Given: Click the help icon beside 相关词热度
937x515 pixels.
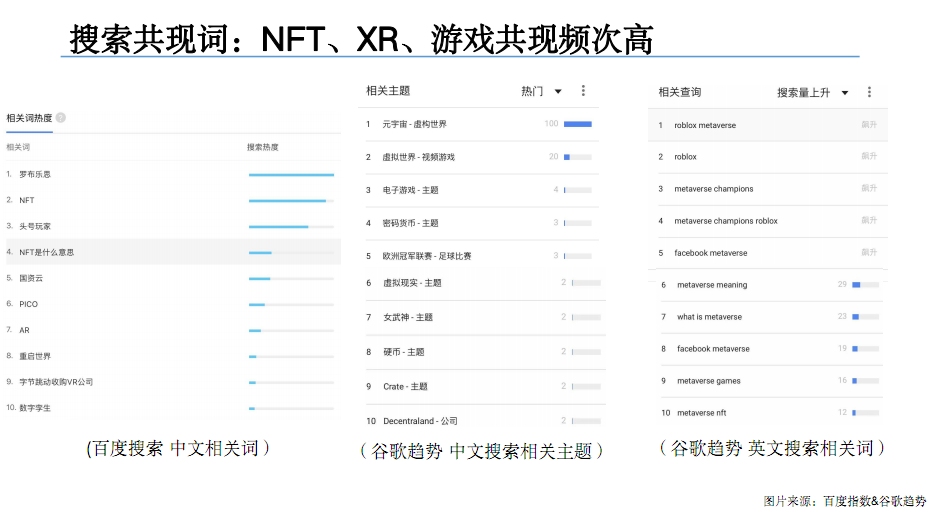Looking at the screenshot, I should tap(61, 118).
